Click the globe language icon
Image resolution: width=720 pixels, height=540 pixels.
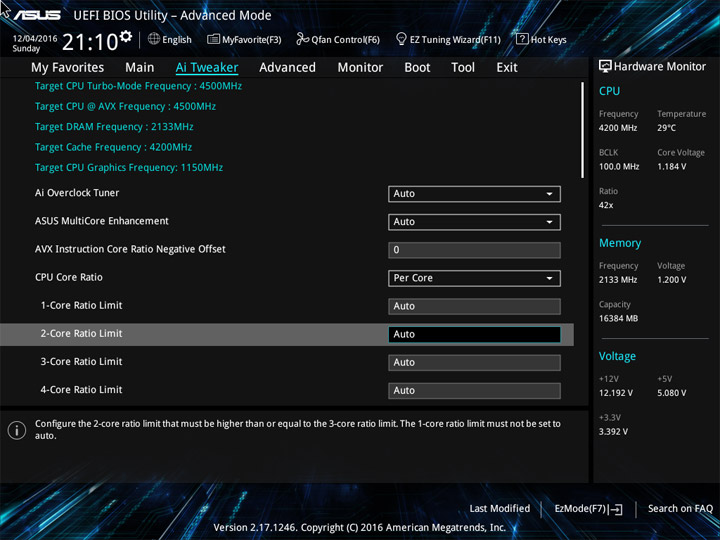coord(154,39)
